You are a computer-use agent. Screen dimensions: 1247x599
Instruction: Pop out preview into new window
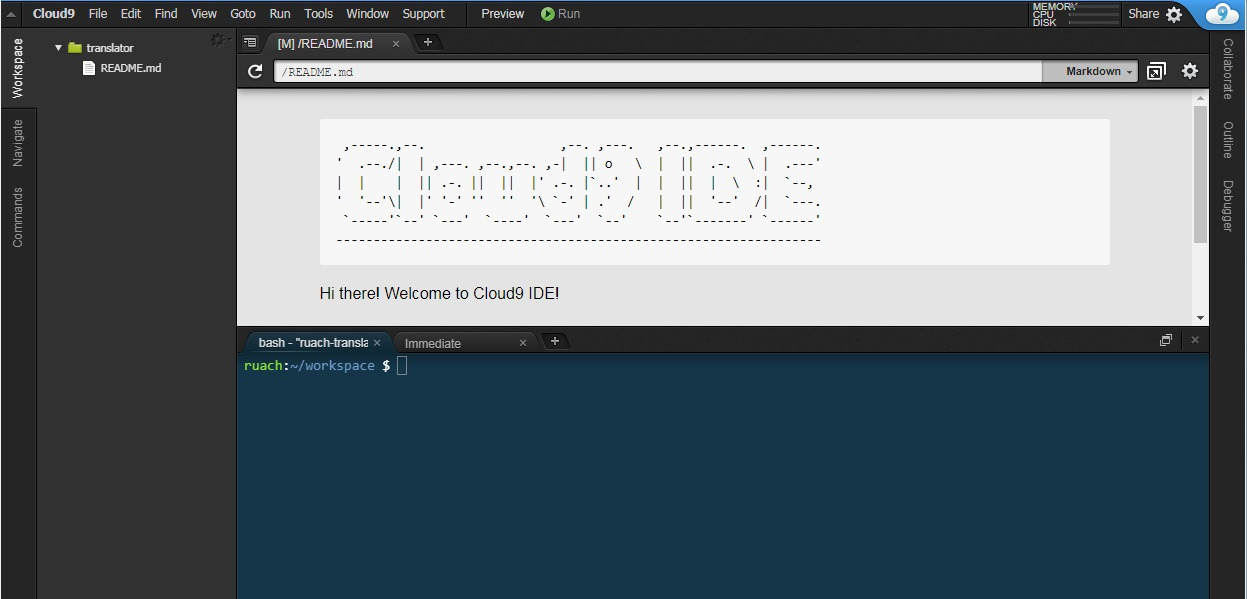point(1156,71)
